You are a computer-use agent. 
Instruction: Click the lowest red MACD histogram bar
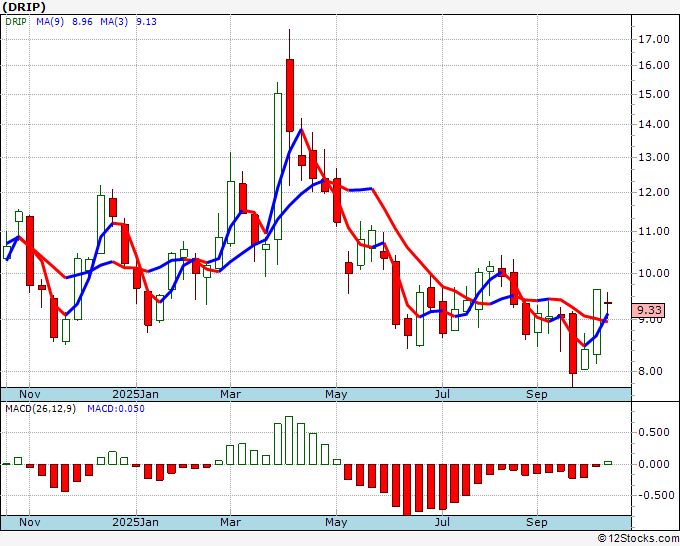[x=408, y=489]
